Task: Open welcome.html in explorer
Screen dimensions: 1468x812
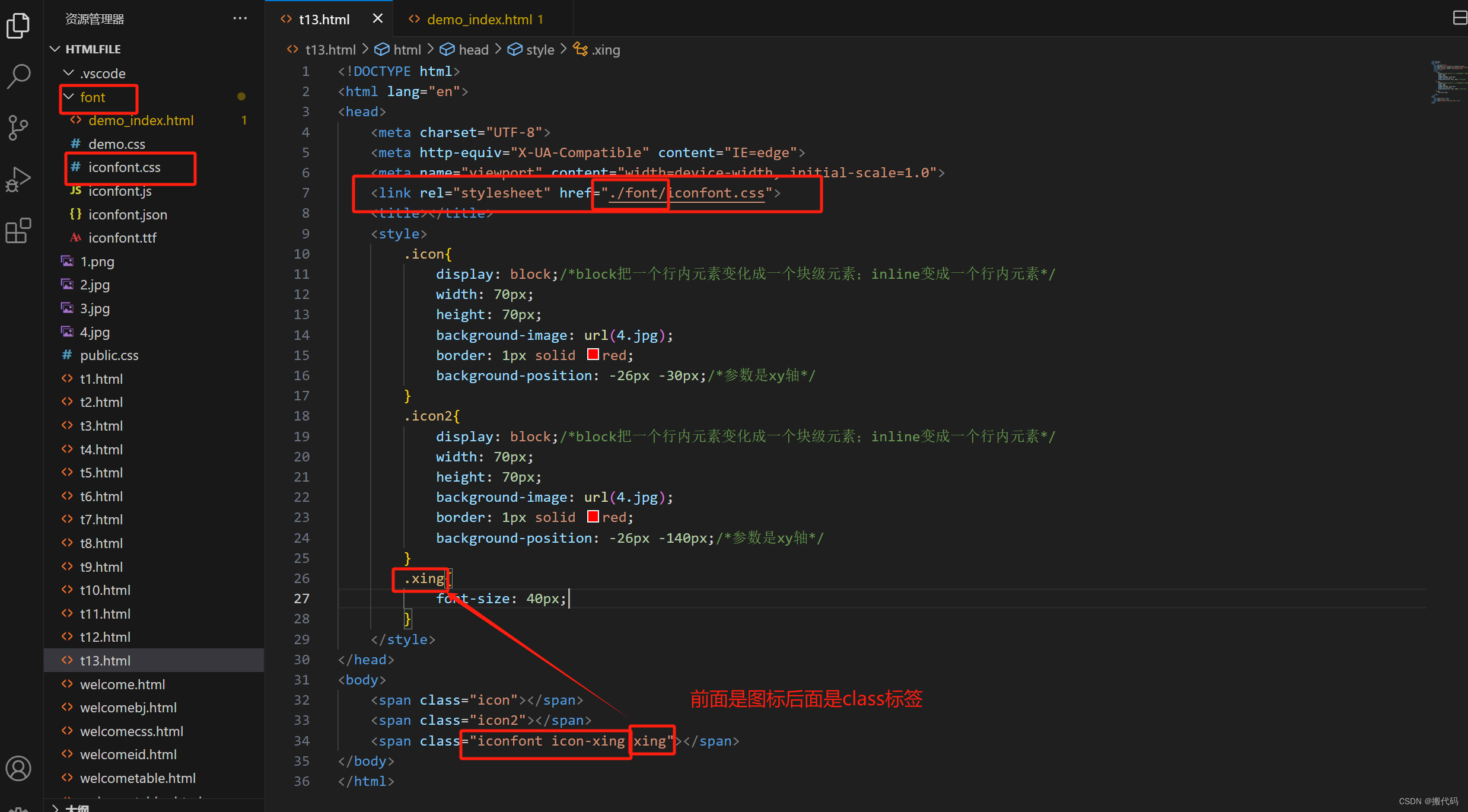Action: click(154, 684)
